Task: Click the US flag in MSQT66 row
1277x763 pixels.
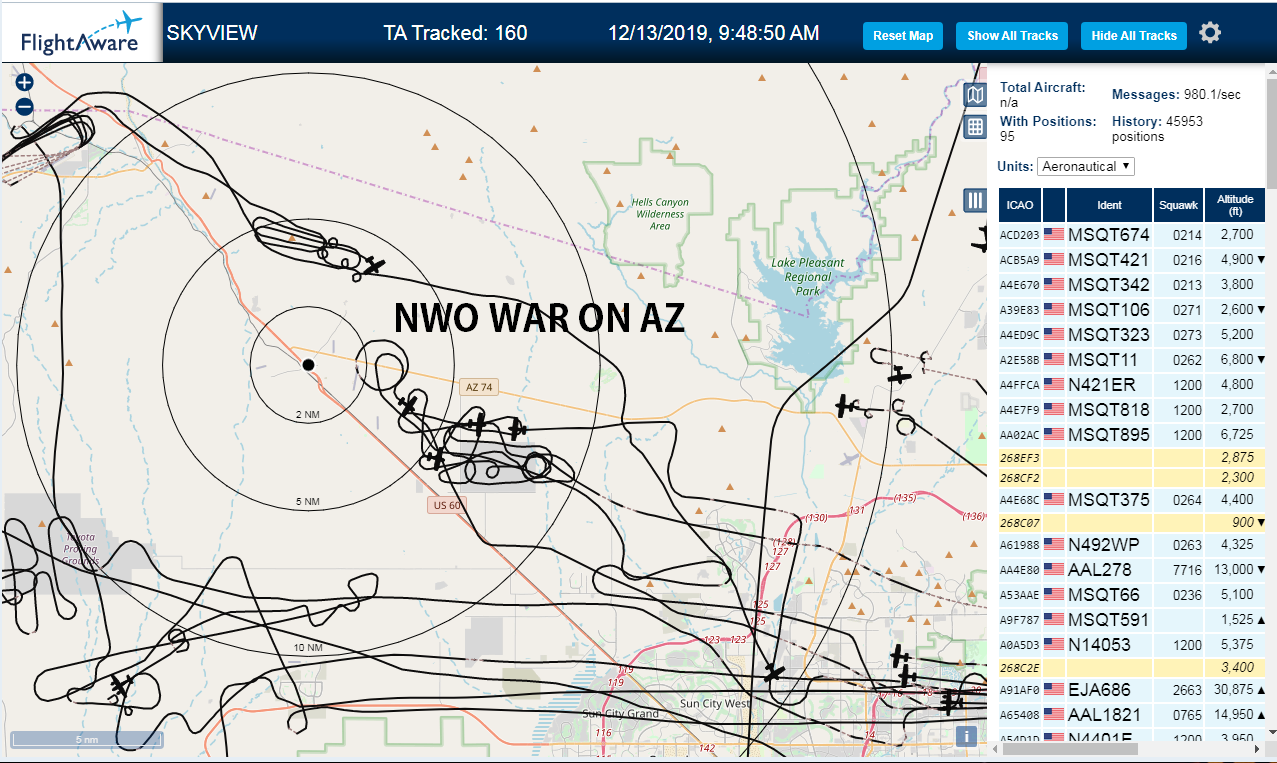Action: [x=1054, y=595]
